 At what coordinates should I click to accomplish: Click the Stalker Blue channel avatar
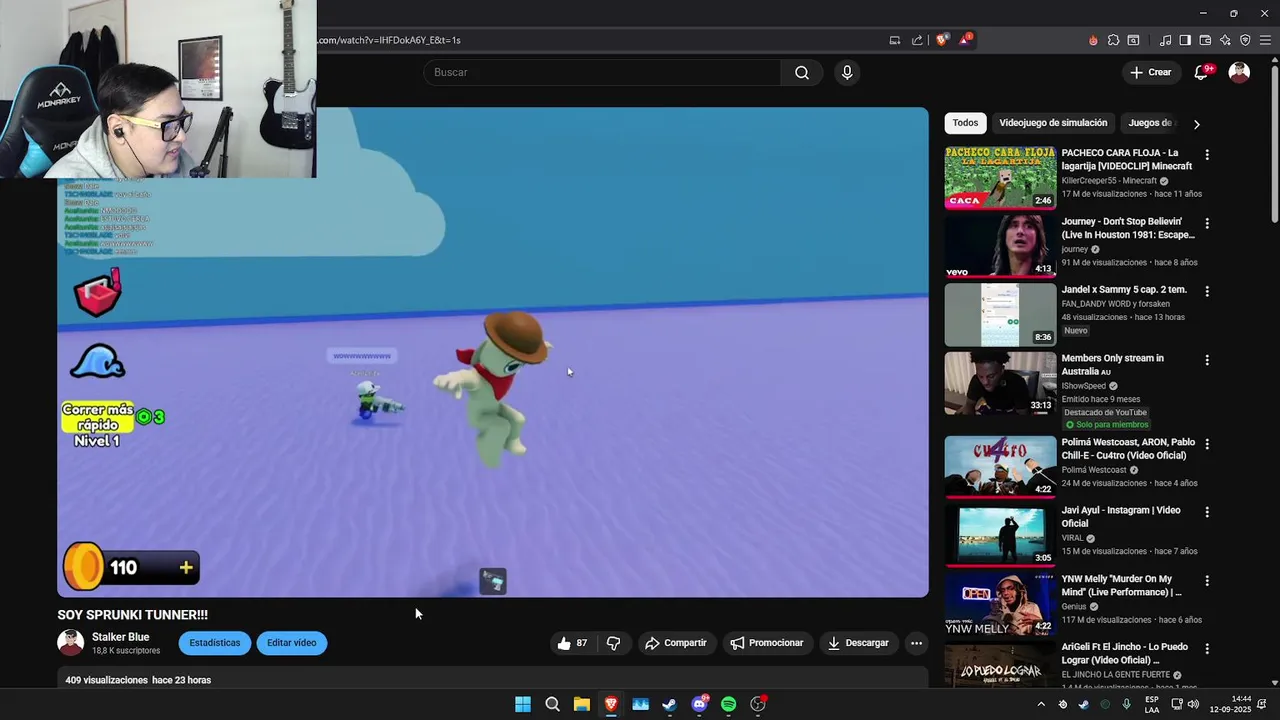pyautogui.click(x=70, y=643)
